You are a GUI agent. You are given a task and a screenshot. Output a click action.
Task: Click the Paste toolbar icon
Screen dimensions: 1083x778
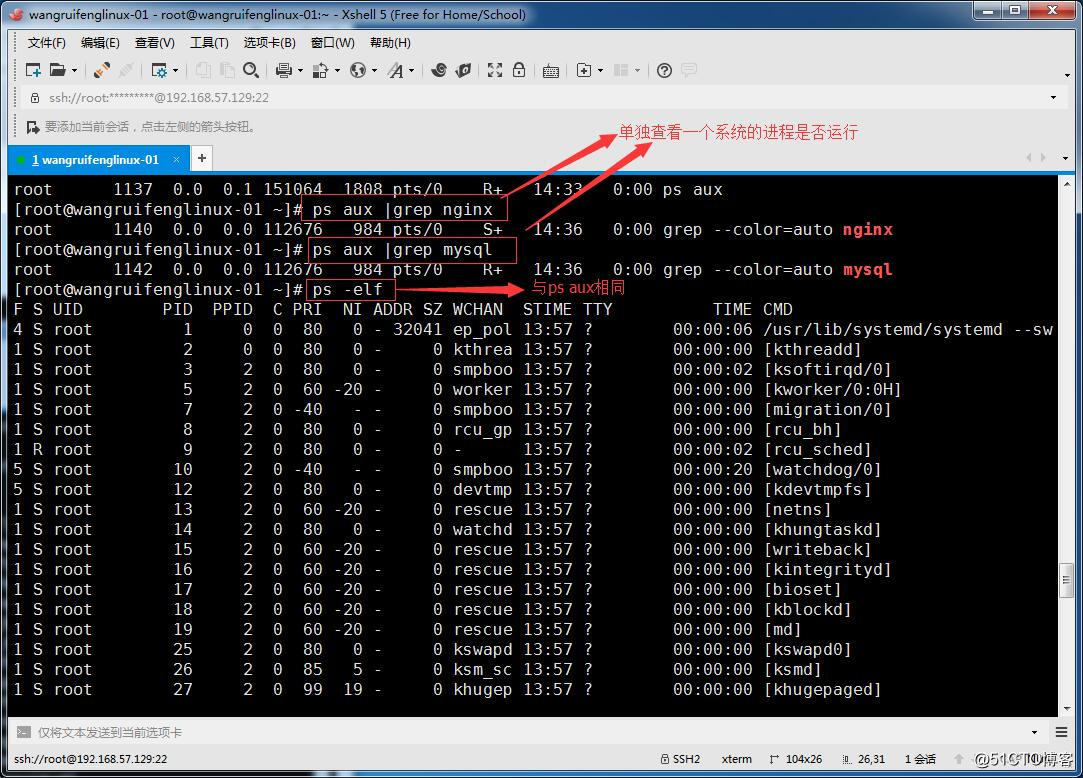coord(227,70)
